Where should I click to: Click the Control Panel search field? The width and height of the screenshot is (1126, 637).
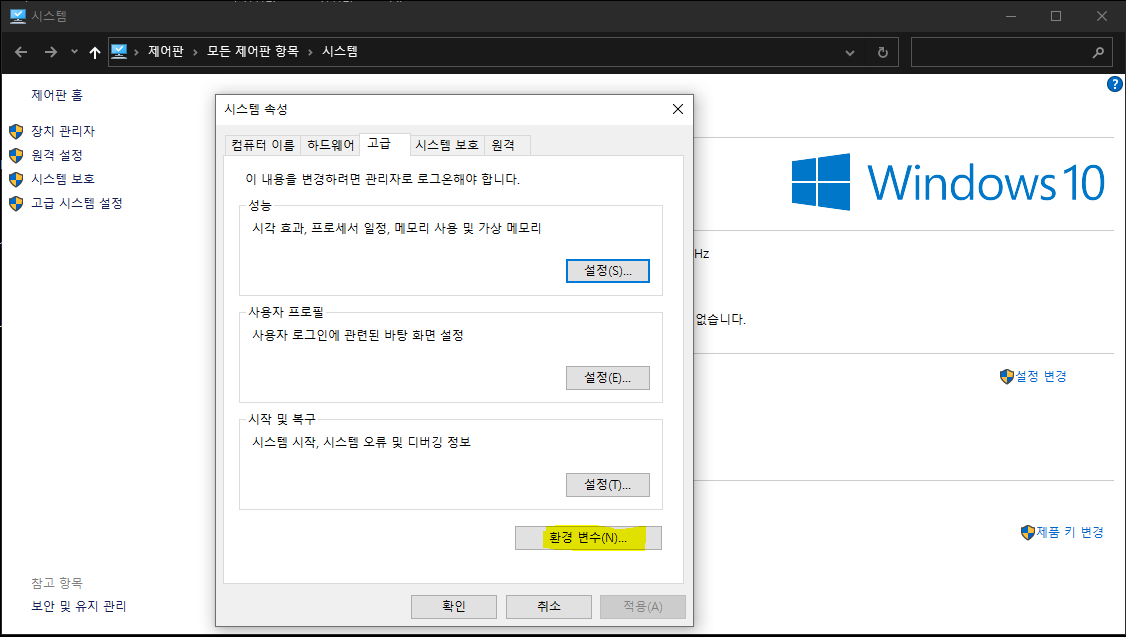[x=1011, y=52]
